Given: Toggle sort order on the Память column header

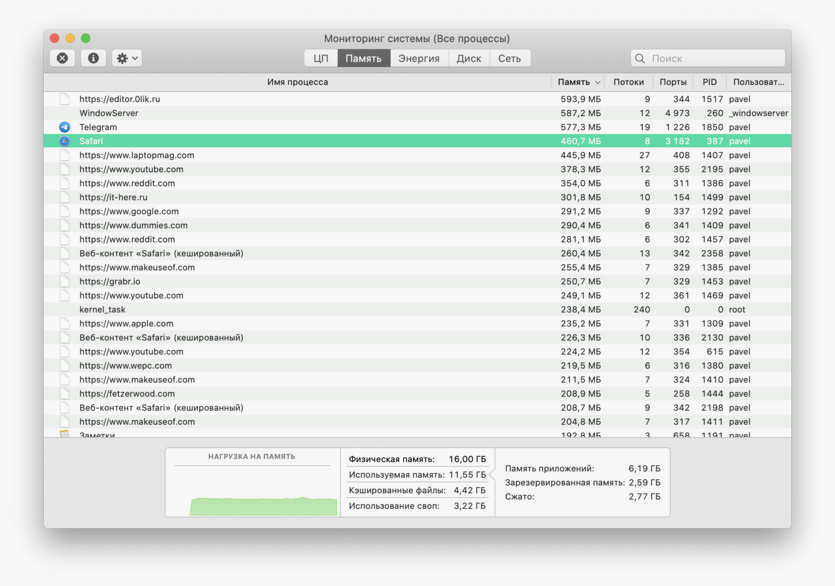Looking at the screenshot, I should coord(578,82).
